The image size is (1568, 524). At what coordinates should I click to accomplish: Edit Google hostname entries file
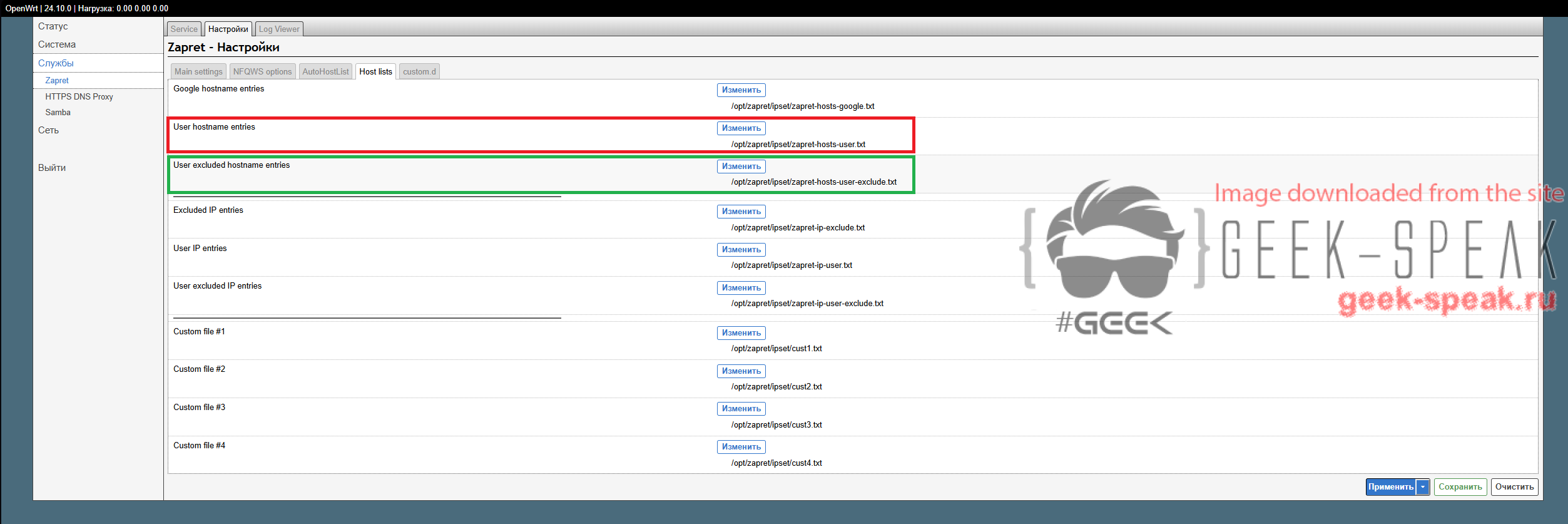pyautogui.click(x=741, y=90)
